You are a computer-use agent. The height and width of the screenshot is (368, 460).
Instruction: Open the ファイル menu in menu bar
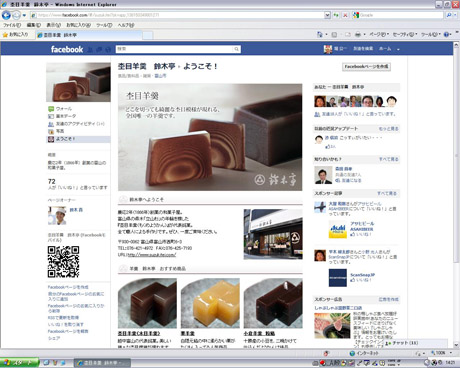[x=12, y=25]
